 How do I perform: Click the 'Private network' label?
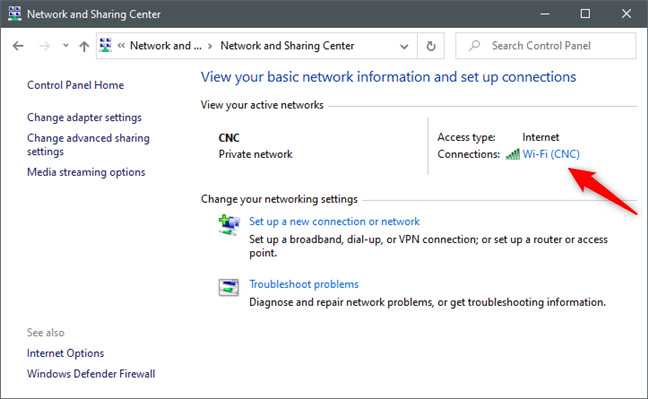coord(255,154)
